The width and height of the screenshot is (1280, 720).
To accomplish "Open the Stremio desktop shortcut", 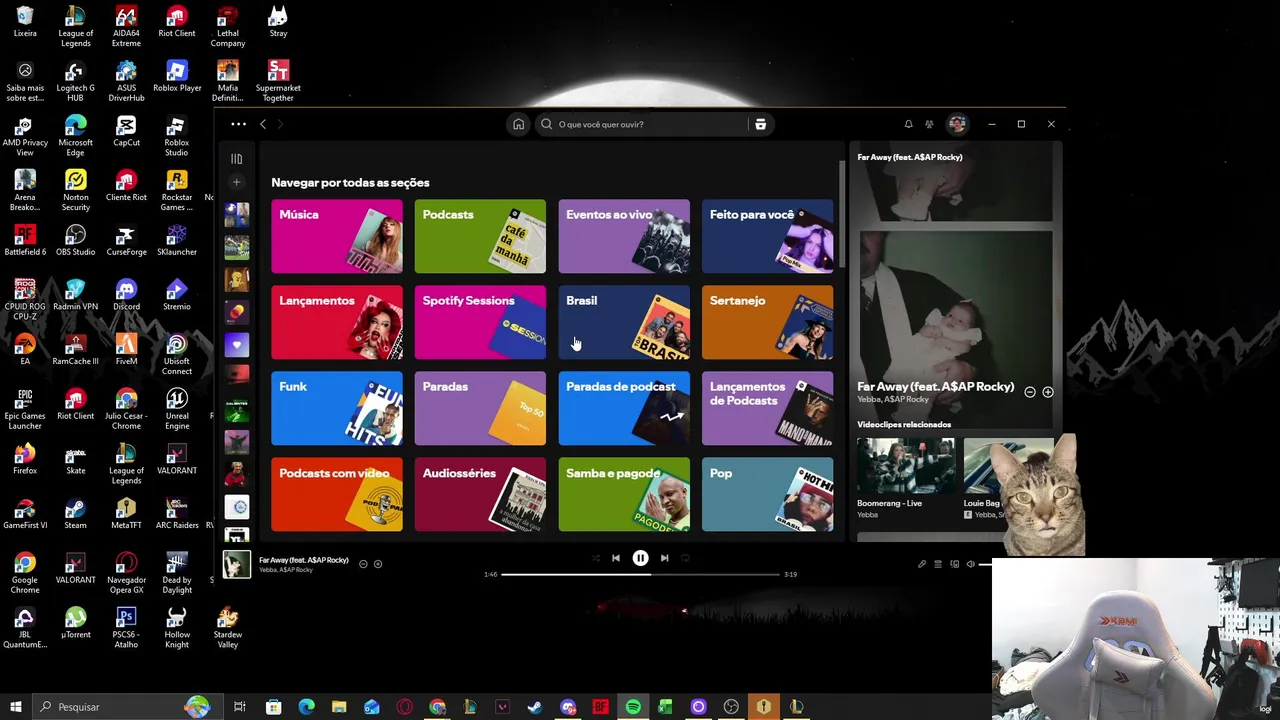I will (177, 294).
